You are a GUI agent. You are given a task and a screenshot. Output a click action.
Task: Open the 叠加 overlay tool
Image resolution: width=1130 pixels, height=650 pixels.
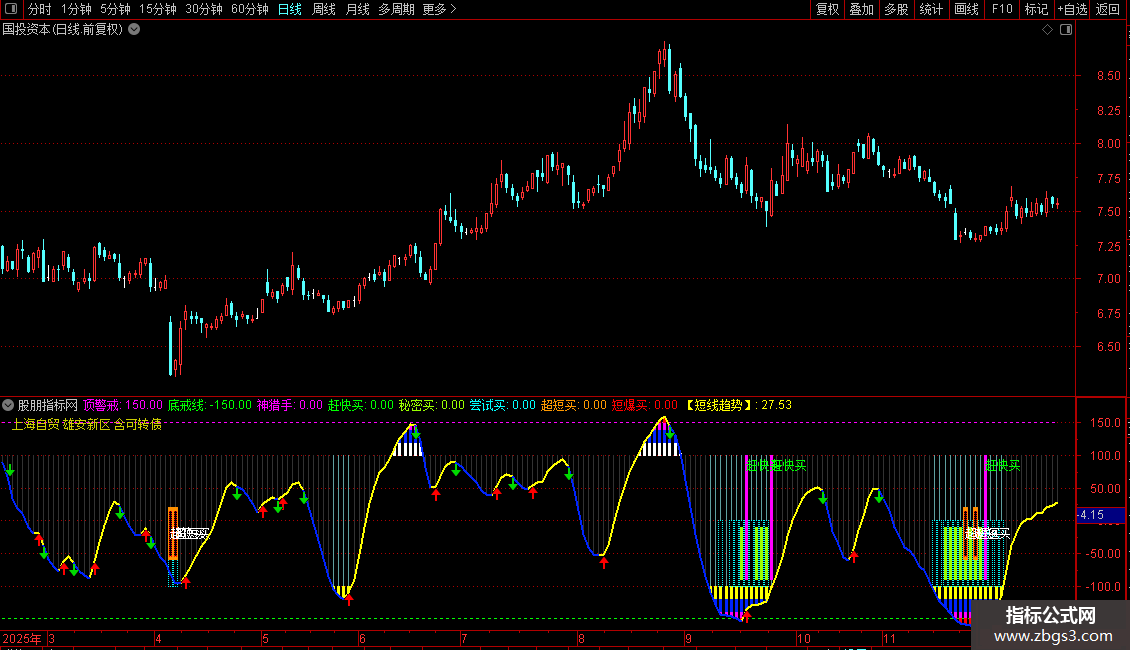[x=861, y=10]
